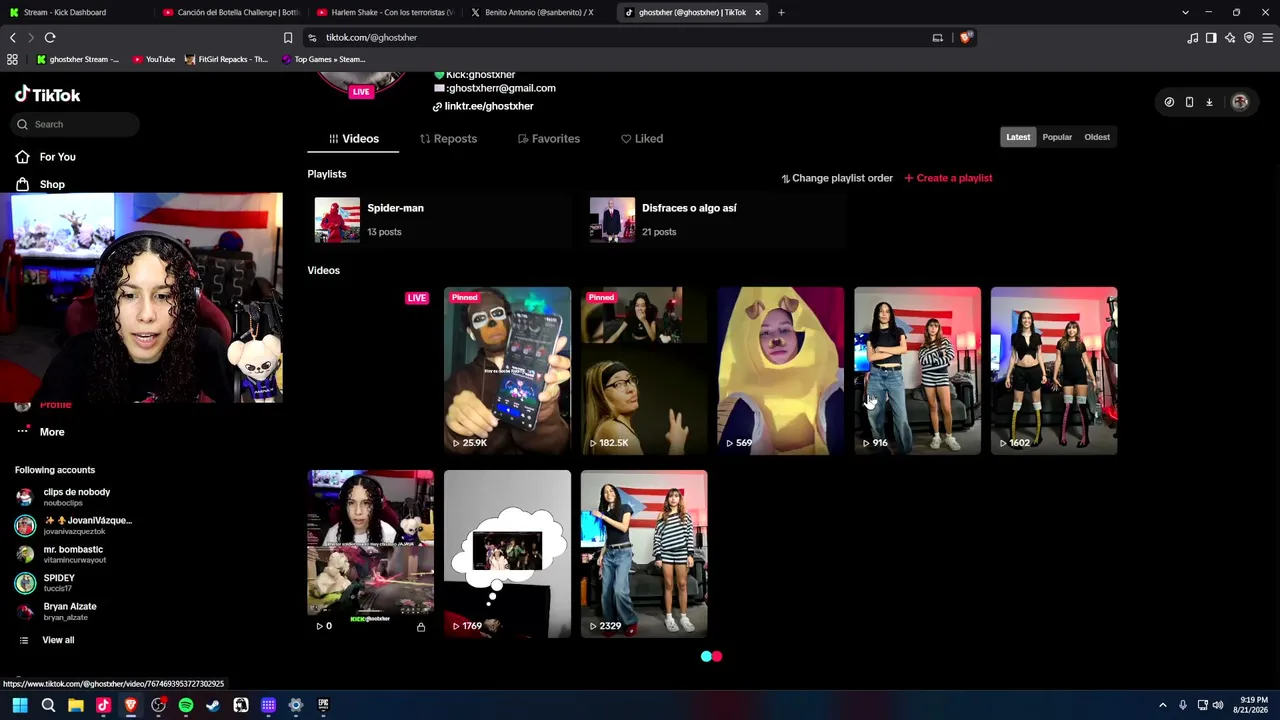Click the TikTok search field
Screen dimensions: 1280x720
[76, 124]
